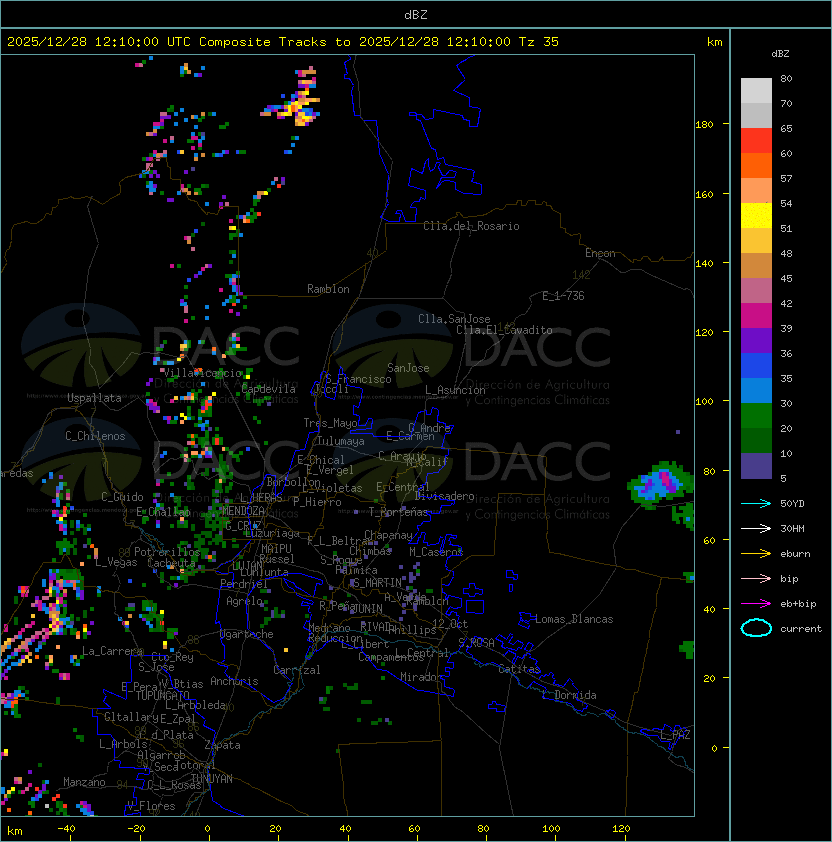The image size is (832, 842).
Task: Click the blue-purple storm cell at the east edge
Action: pos(660,483)
